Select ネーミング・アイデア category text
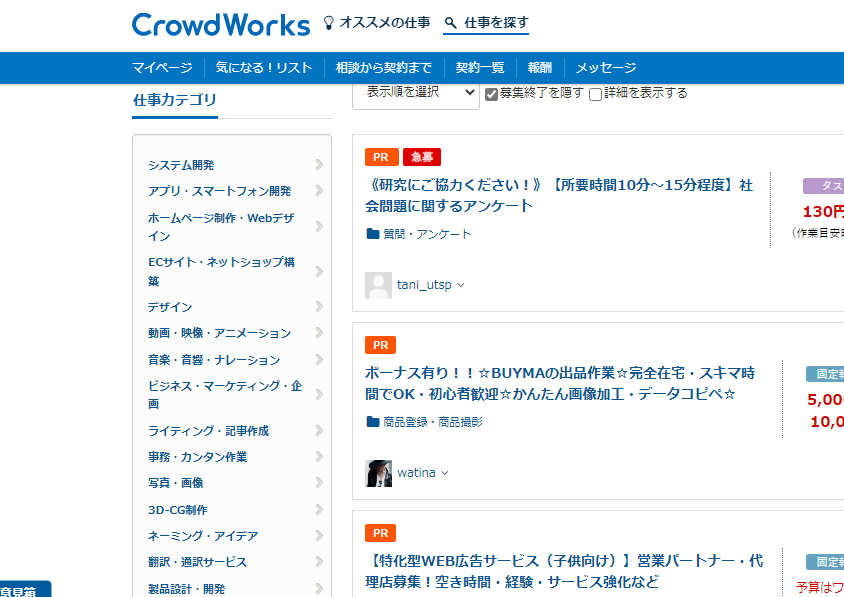 tap(203, 535)
